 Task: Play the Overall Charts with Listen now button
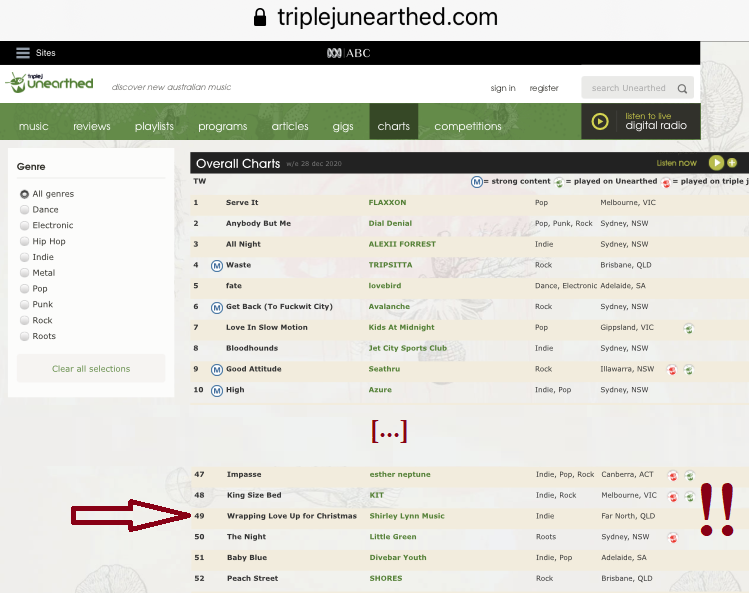(716, 163)
